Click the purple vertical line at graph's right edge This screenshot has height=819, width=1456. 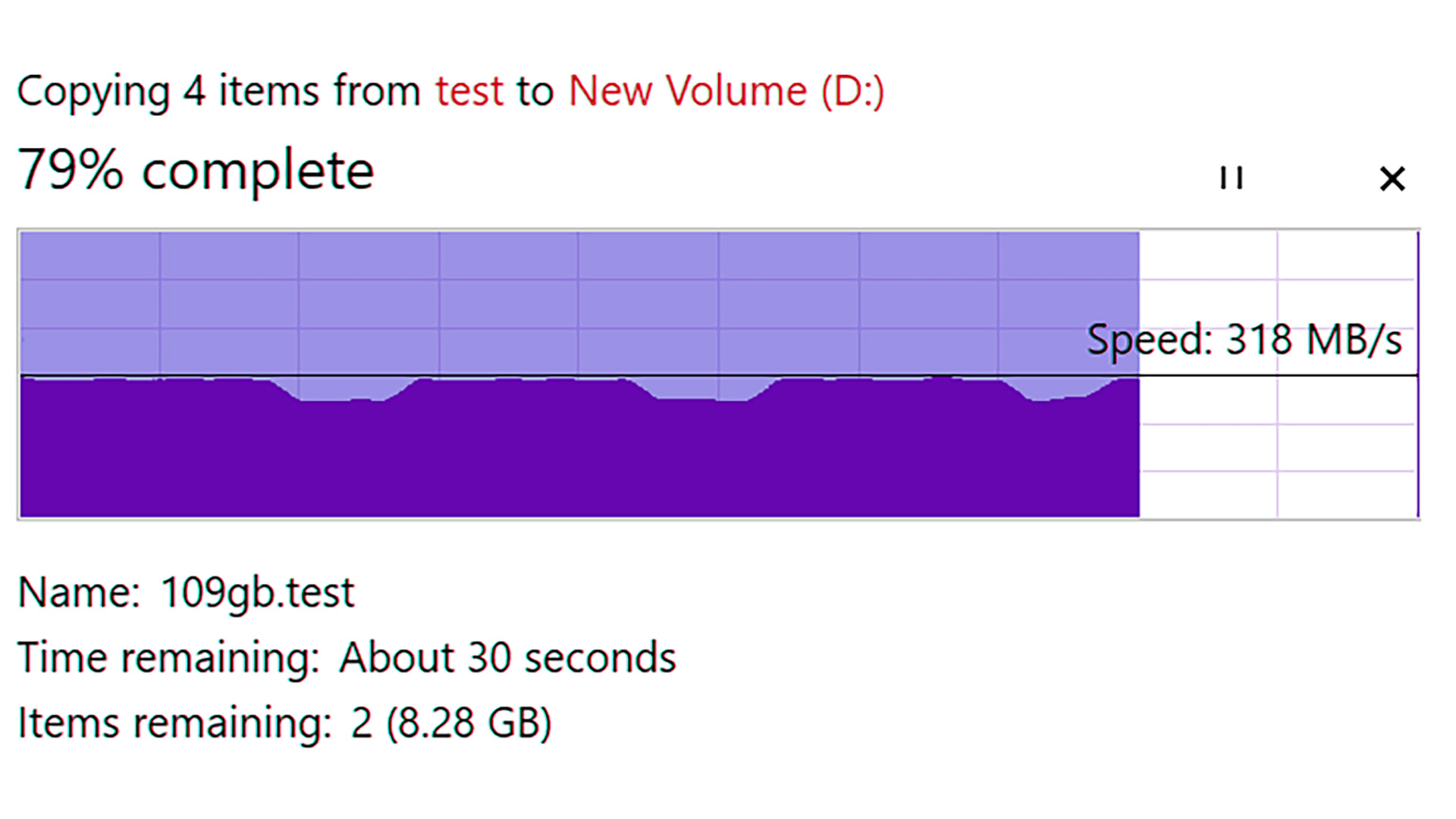pyautogui.click(x=1417, y=375)
